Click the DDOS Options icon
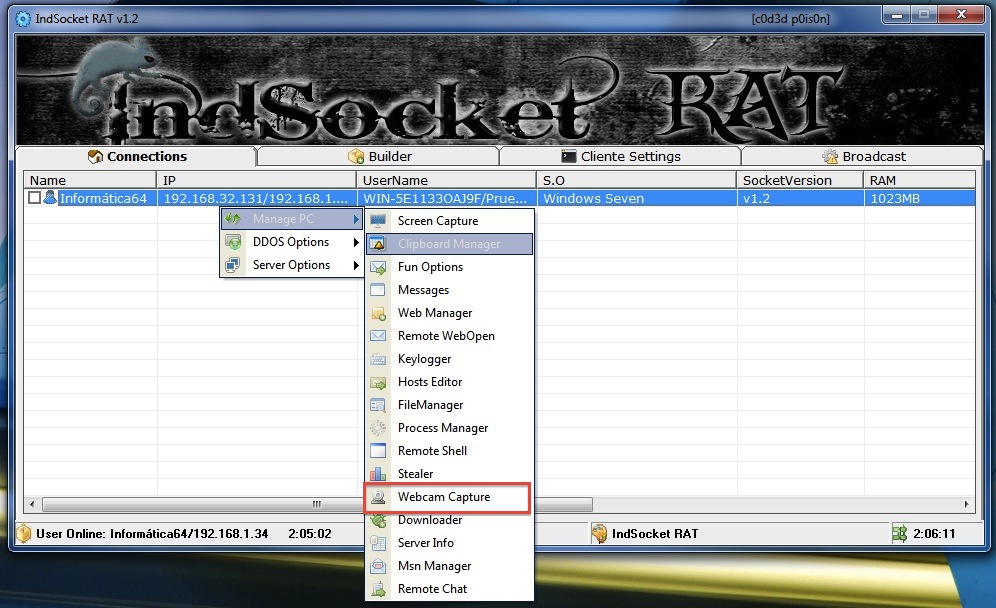 click(x=233, y=242)
